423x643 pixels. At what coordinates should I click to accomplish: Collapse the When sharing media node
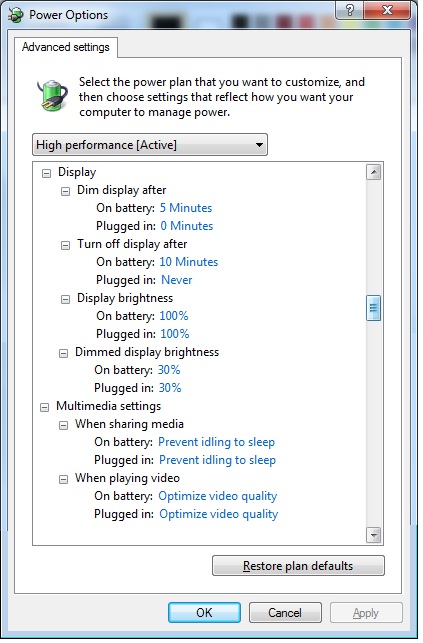coord(64,426)
